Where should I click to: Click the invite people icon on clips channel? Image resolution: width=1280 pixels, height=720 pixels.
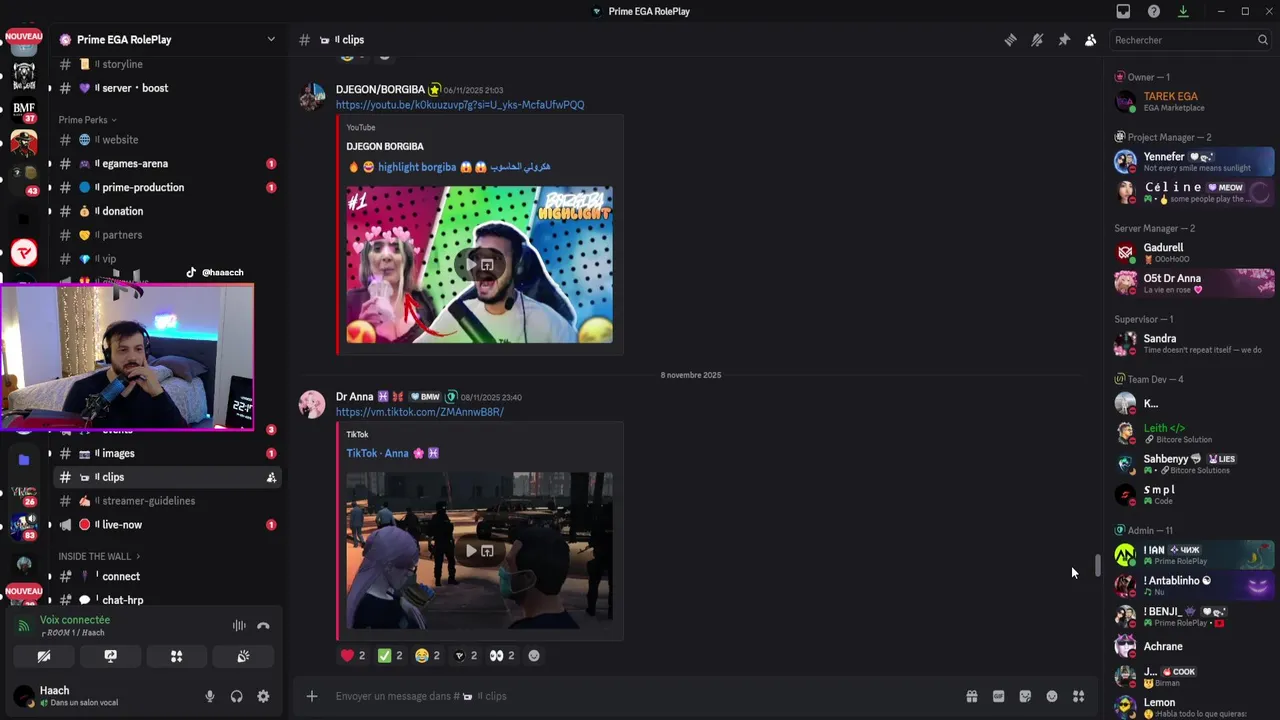coord(271,478)
